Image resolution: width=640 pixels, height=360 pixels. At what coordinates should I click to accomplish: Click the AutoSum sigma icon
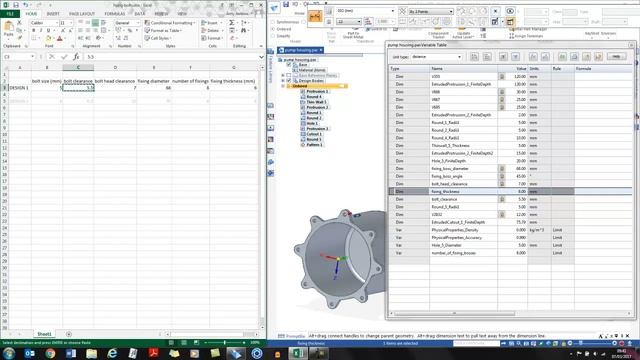(x=232, y=23)
